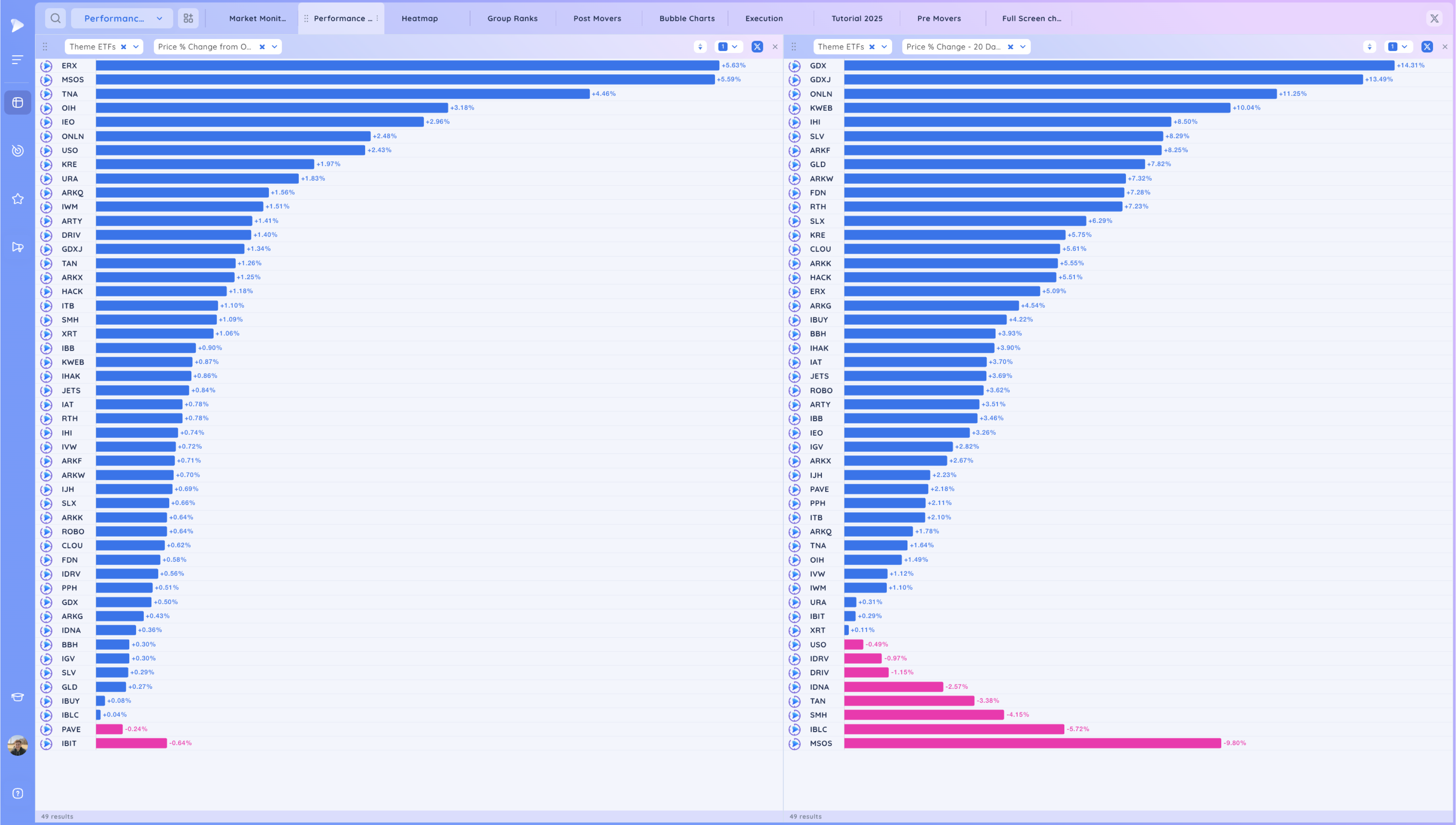Click the user profile avatar
Viewport: 1456px width, 825px height.
click(x=17, y=746)
